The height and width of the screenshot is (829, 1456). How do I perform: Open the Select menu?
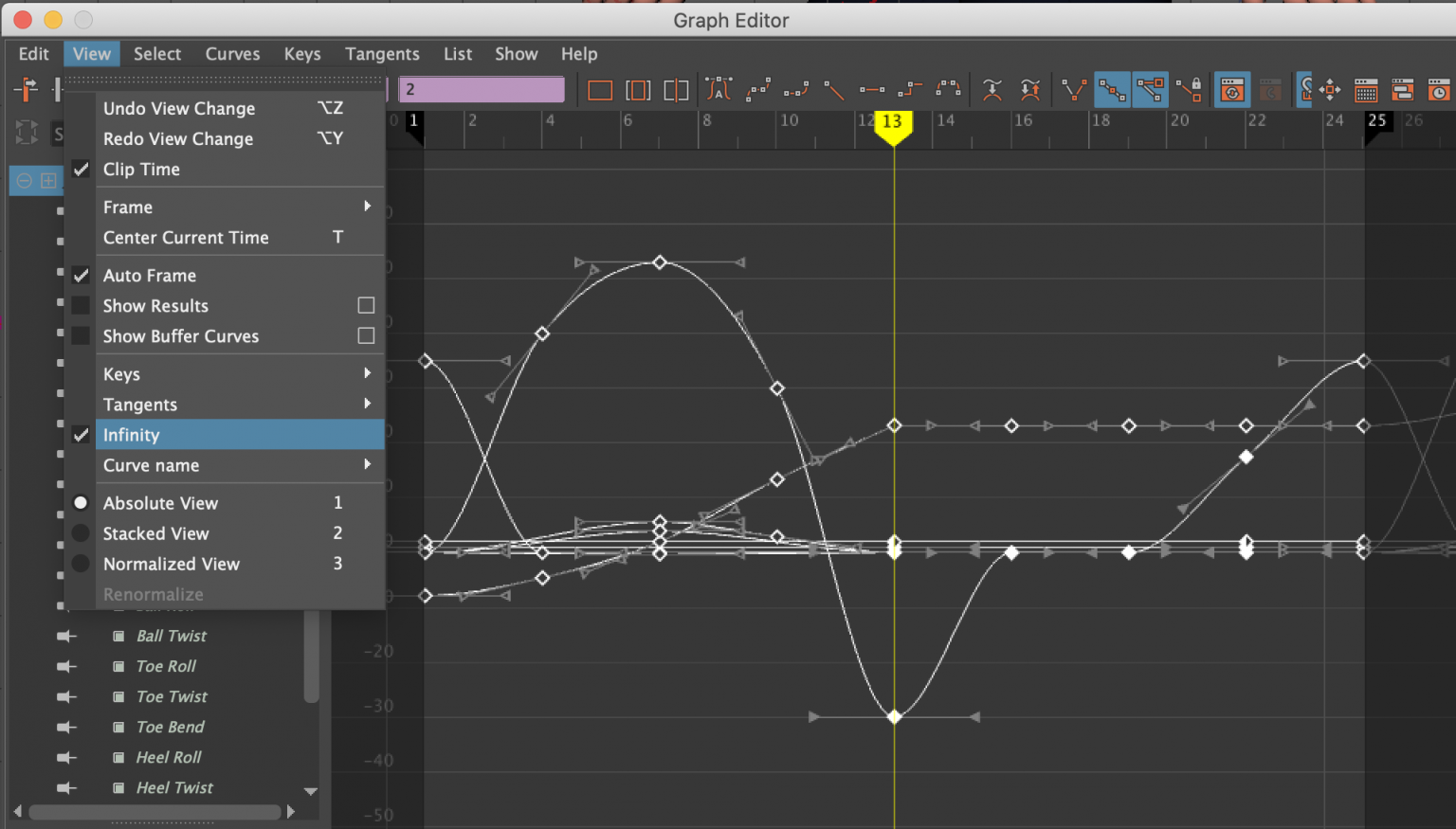(x=157, y=54)
